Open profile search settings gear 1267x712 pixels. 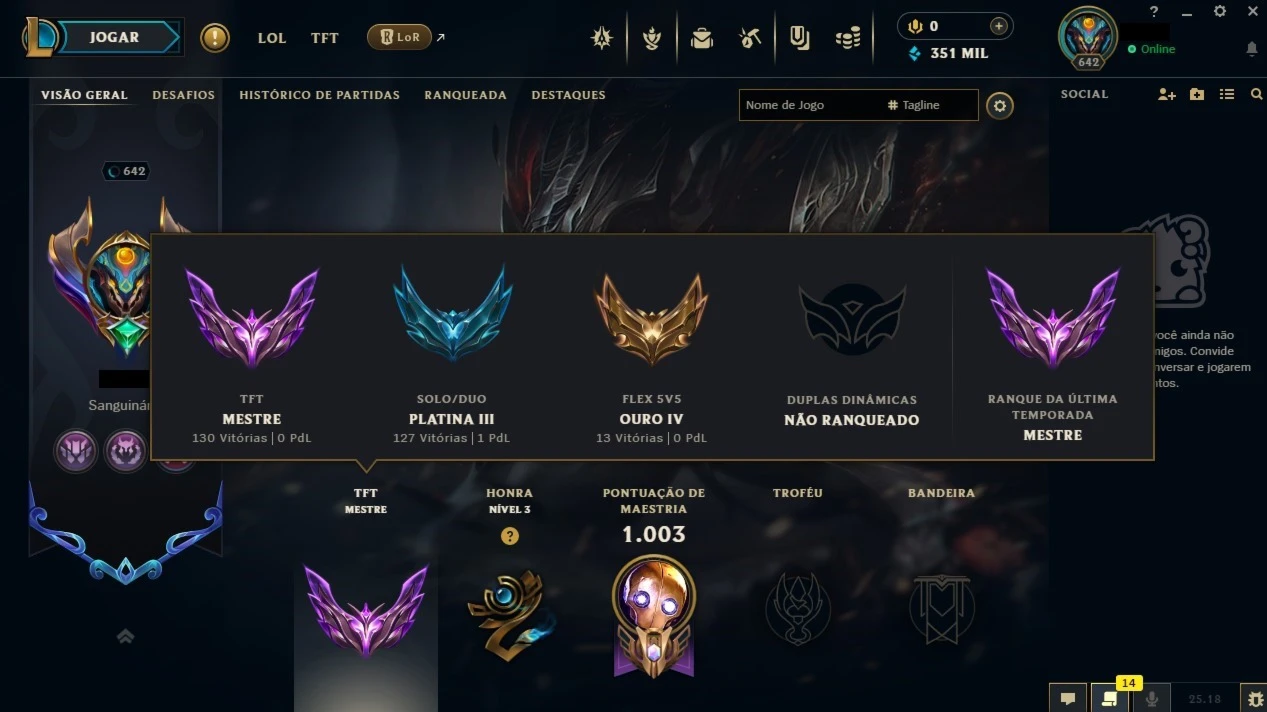[1000, 105]
